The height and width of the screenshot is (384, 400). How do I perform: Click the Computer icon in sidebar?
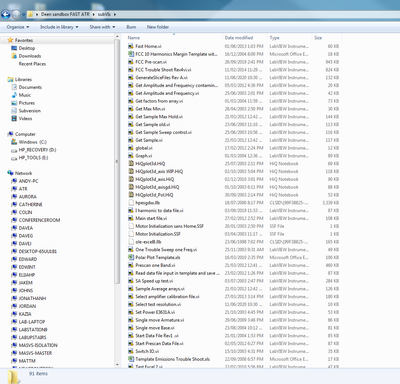pos(10,134)
